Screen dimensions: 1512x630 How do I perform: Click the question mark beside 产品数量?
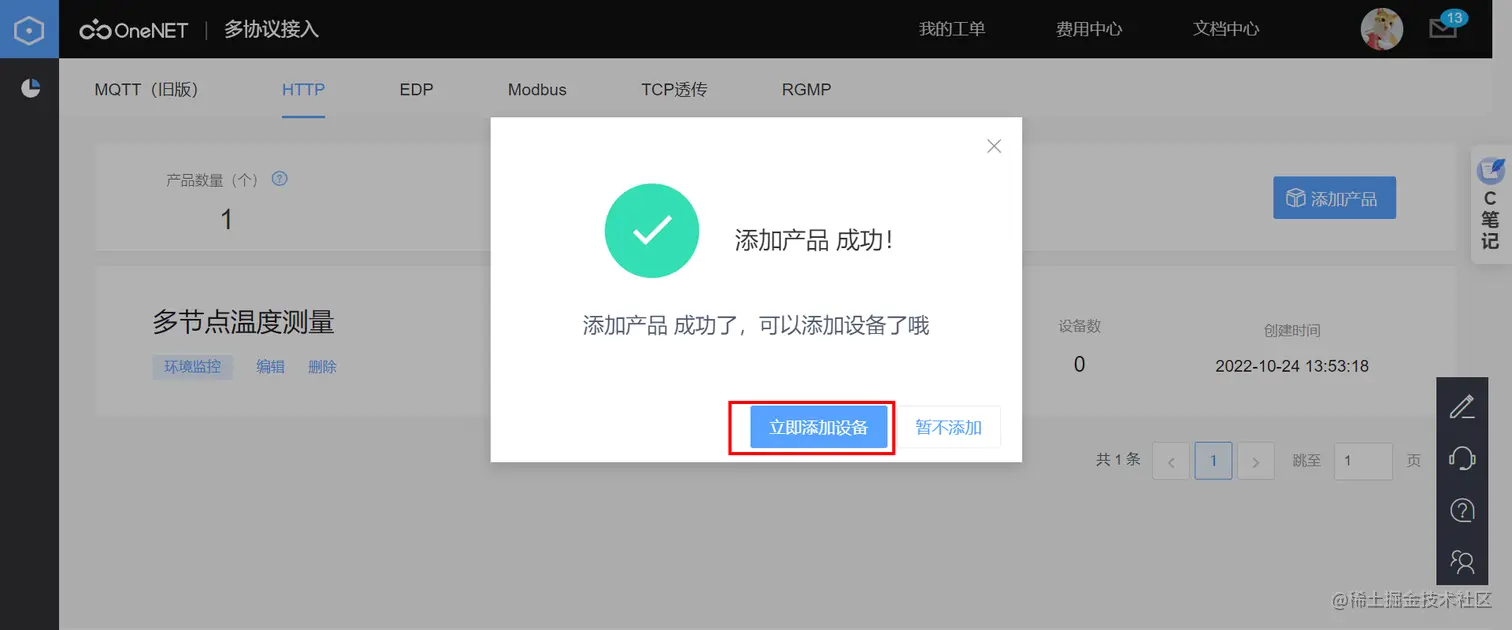[x=280, y=179]
